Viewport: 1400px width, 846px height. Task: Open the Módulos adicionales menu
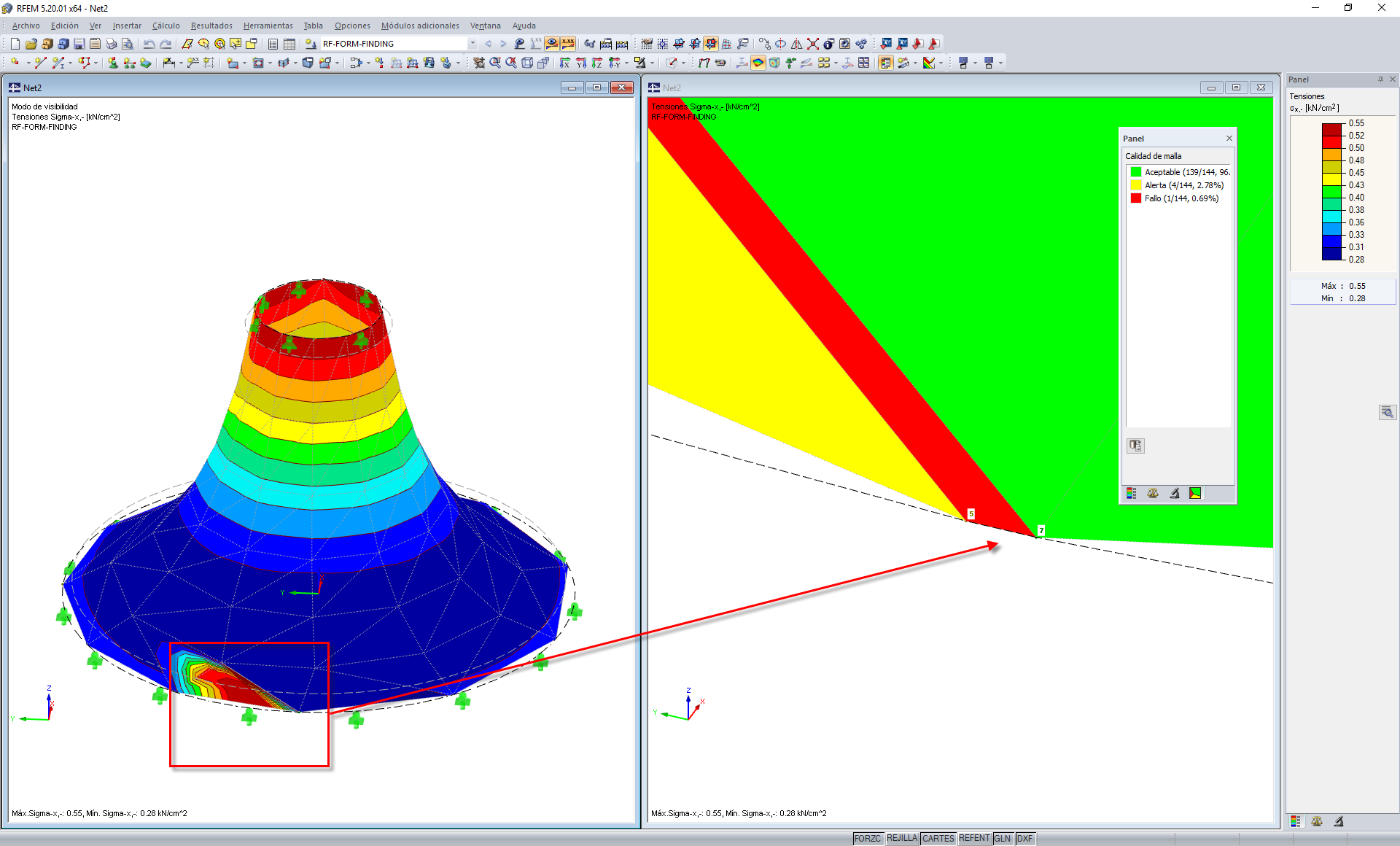[x=420, y=26]
